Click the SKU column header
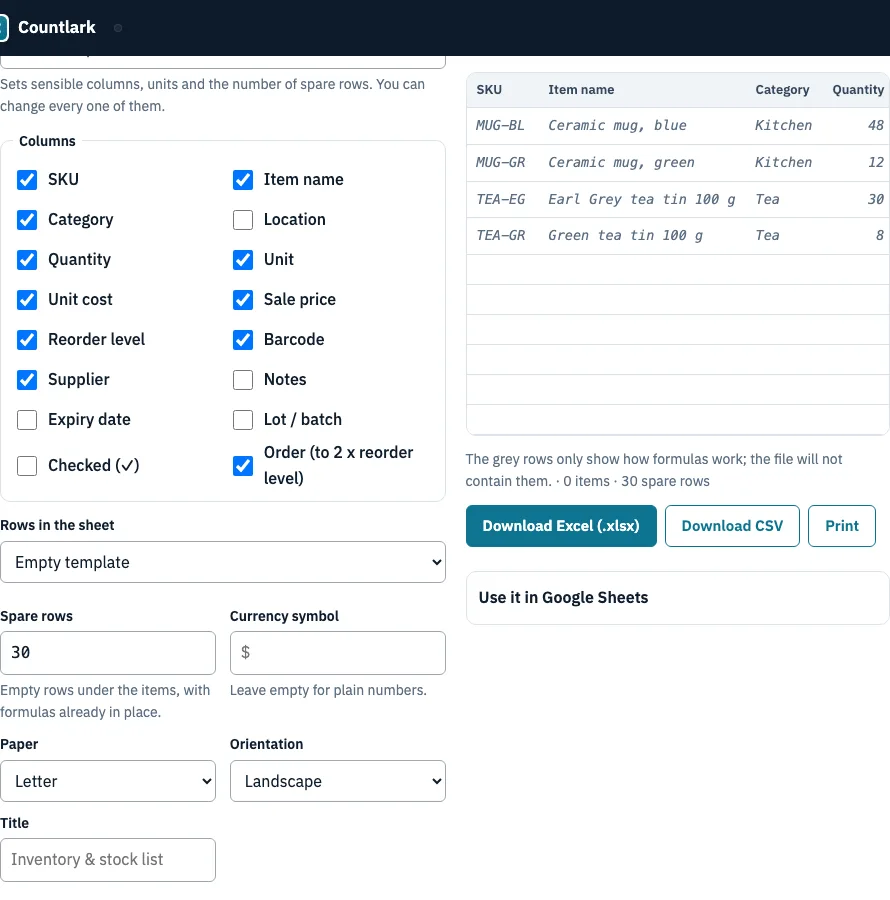 click(489, 90)
